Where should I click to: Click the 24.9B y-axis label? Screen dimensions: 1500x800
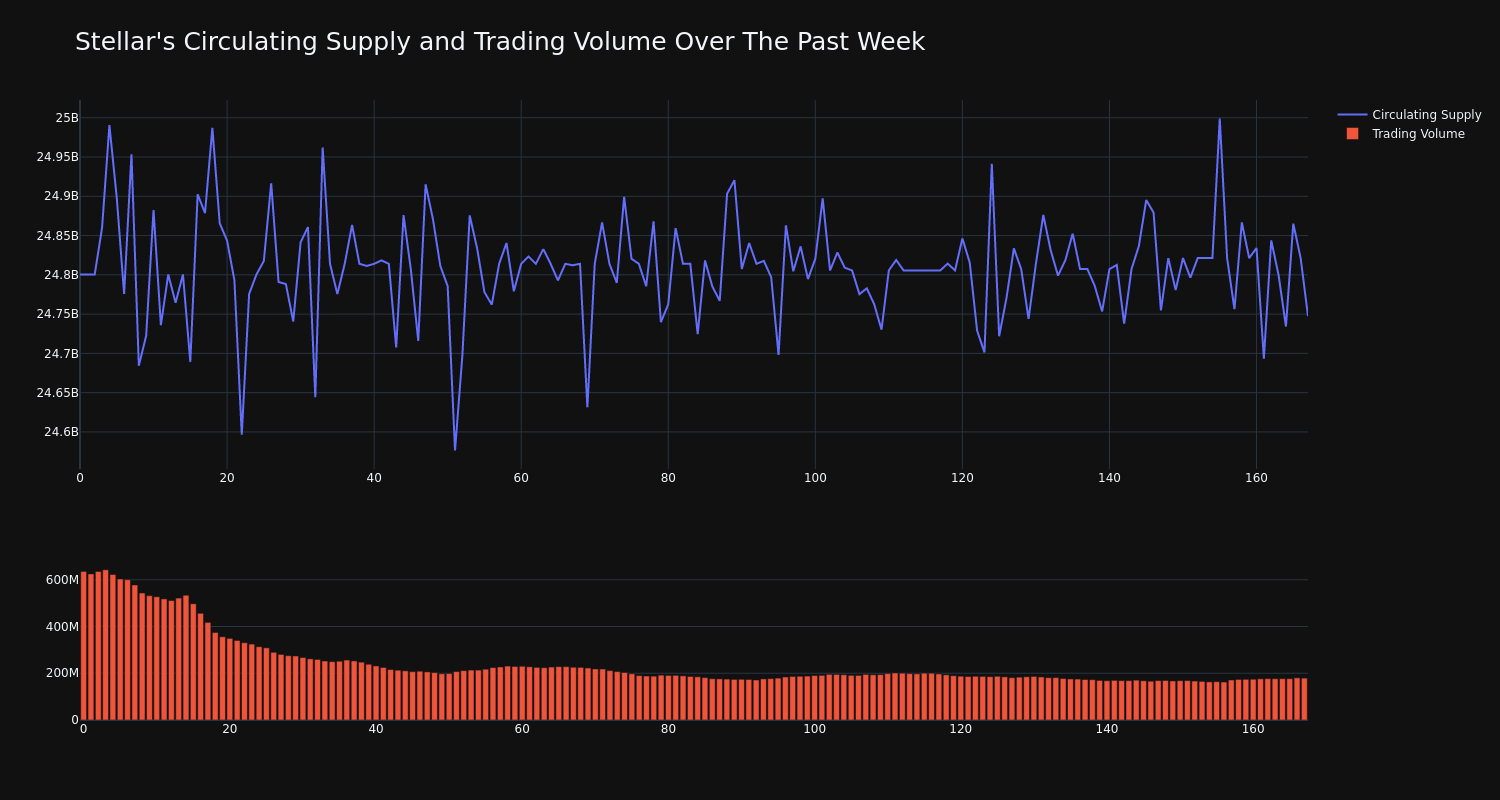click(x=61, y=196)
